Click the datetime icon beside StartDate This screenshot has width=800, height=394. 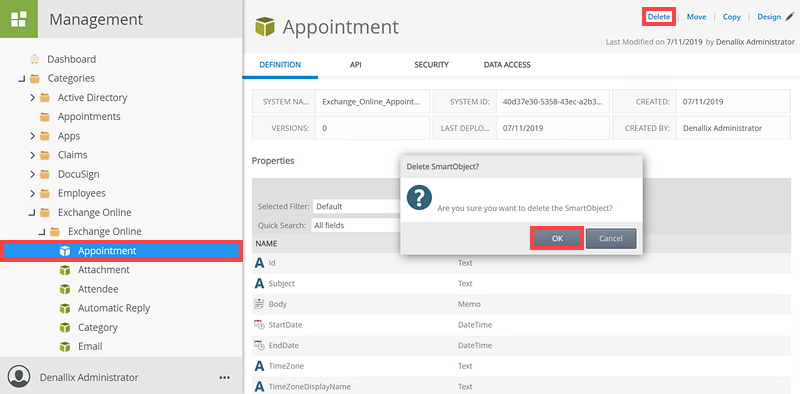(x=259, y=325)
